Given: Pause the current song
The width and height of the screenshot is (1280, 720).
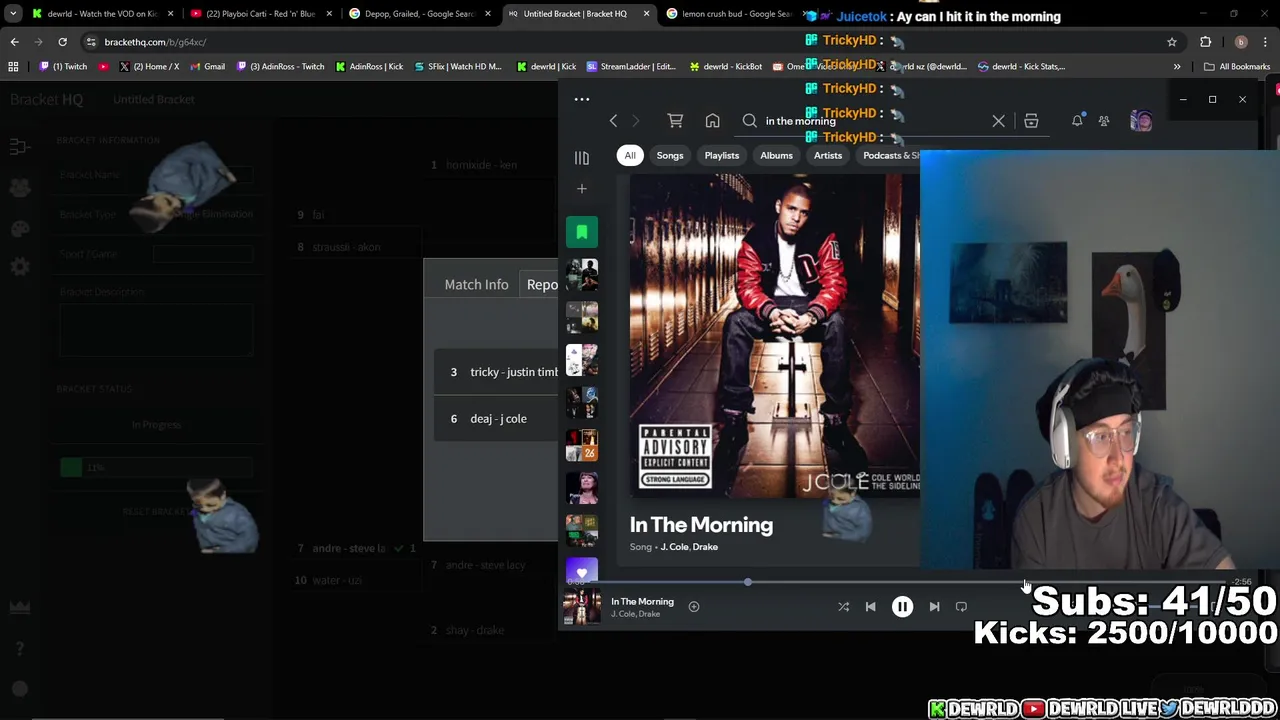Looking at the screenshot, I should coord(902,606).
